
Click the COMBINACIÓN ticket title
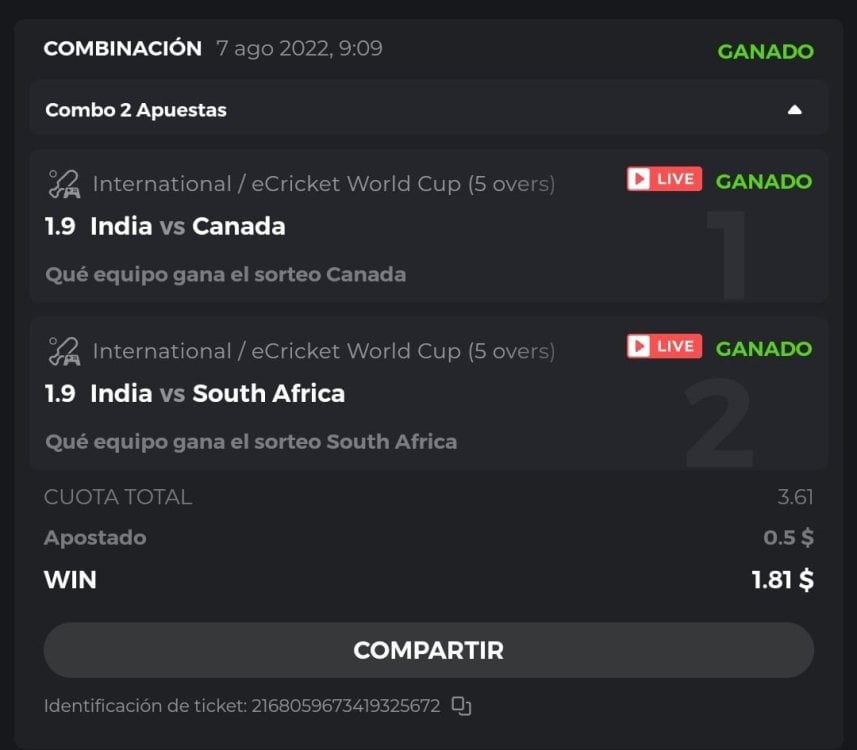(122, 49)
